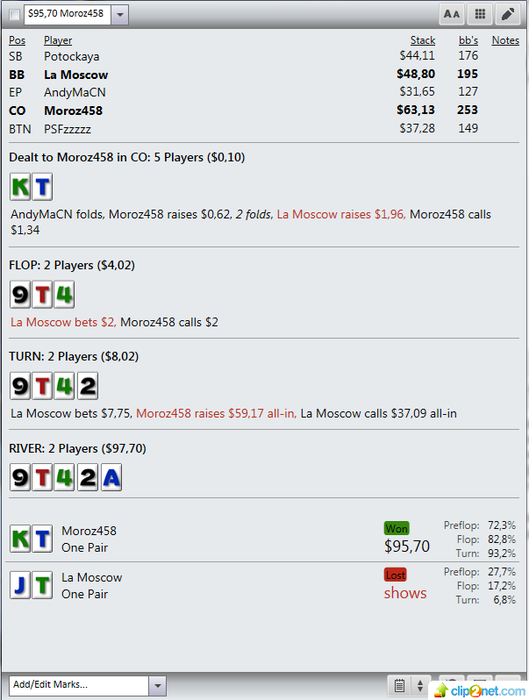This screenshot has width=529, height=700.
Task: Click La Moscow's Jack showdown card
Action: (x=21, y=585)
